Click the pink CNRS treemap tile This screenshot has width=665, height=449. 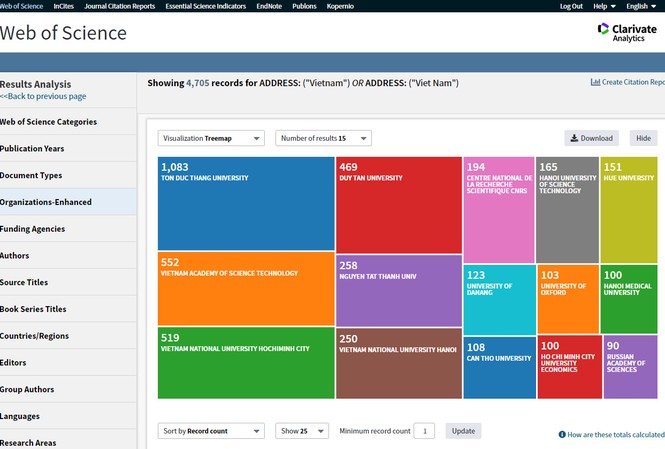click(499, 210)
